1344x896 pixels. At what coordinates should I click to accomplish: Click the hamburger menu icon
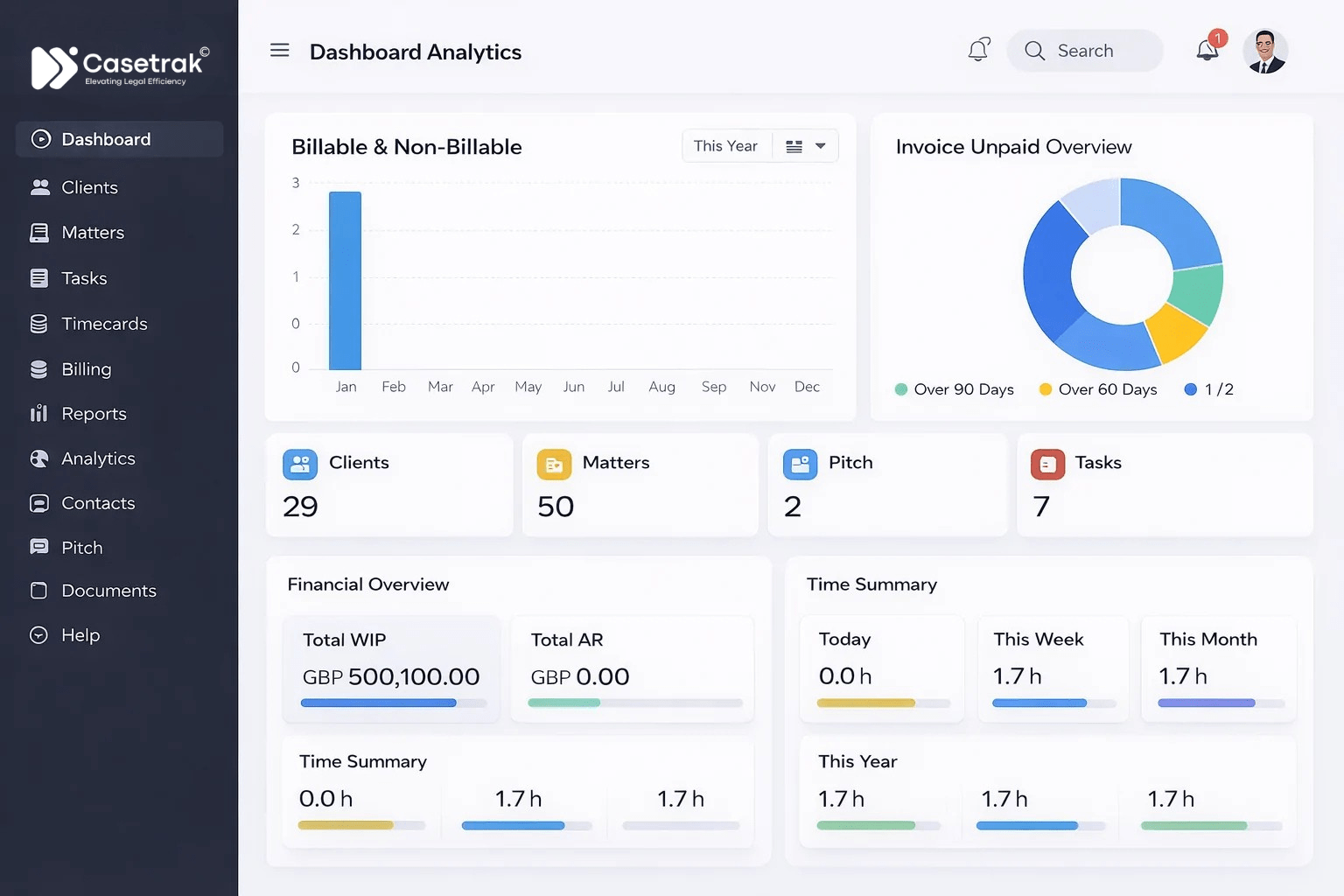279,51
